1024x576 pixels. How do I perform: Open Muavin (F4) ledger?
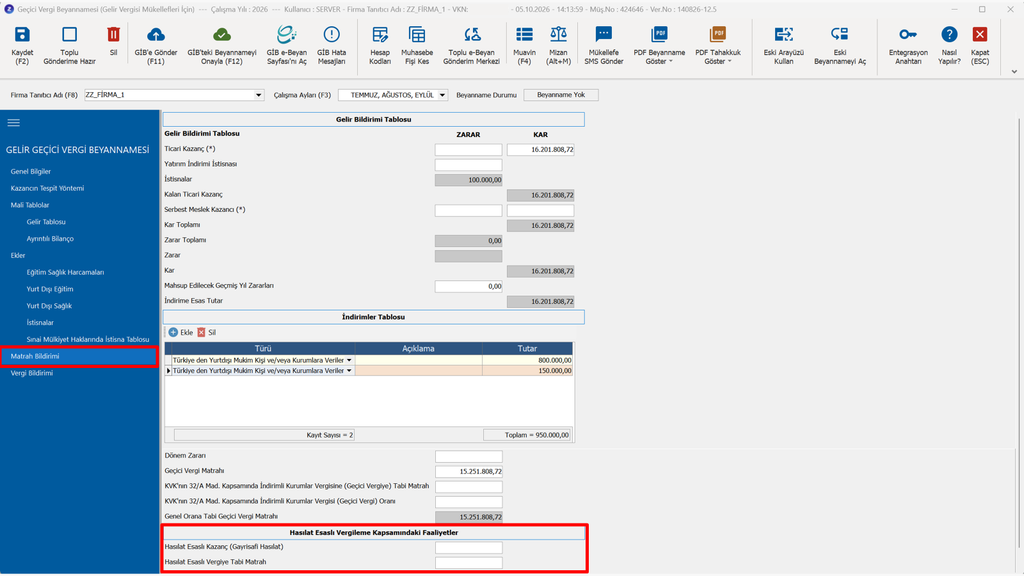click(x=524, y=45)
